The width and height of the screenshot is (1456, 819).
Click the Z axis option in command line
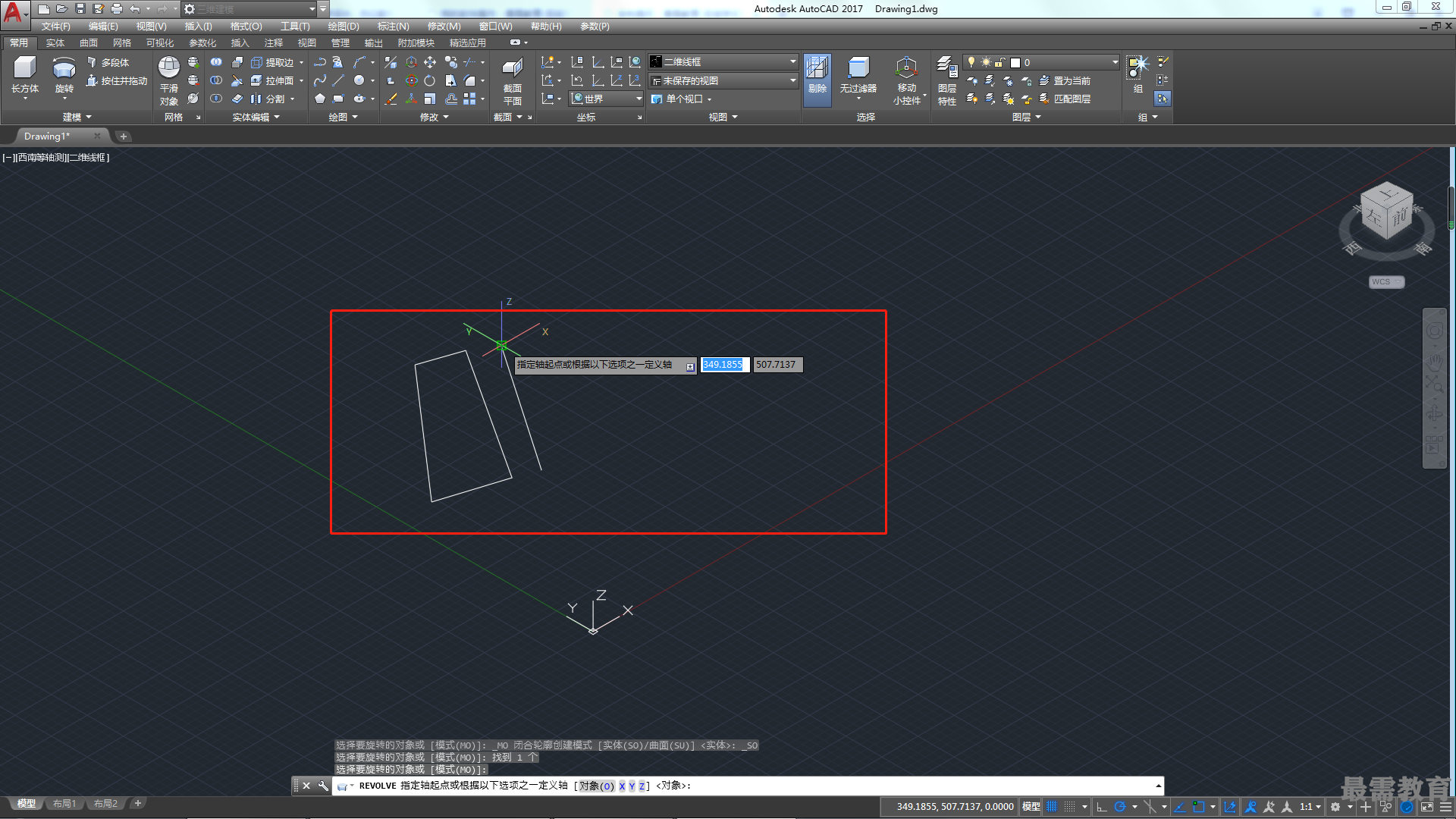point(642,786)
